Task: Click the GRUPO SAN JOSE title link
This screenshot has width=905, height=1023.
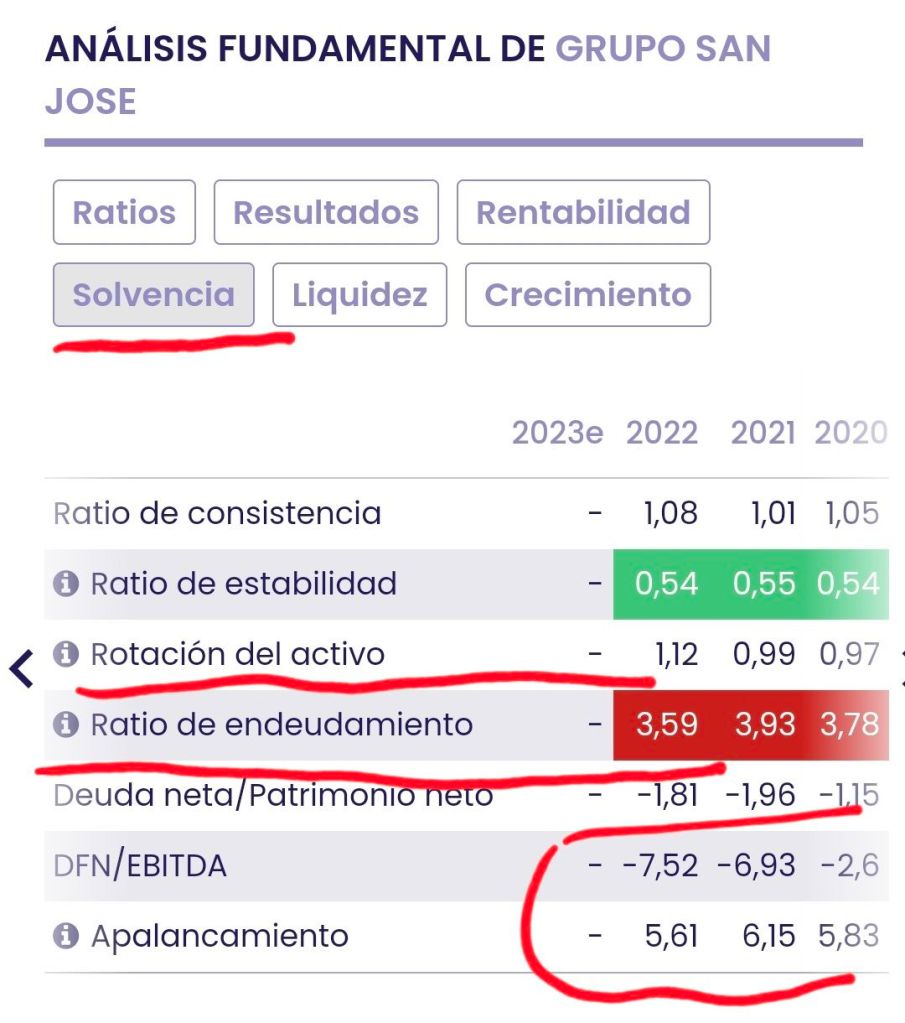Action: coord(662,49)
